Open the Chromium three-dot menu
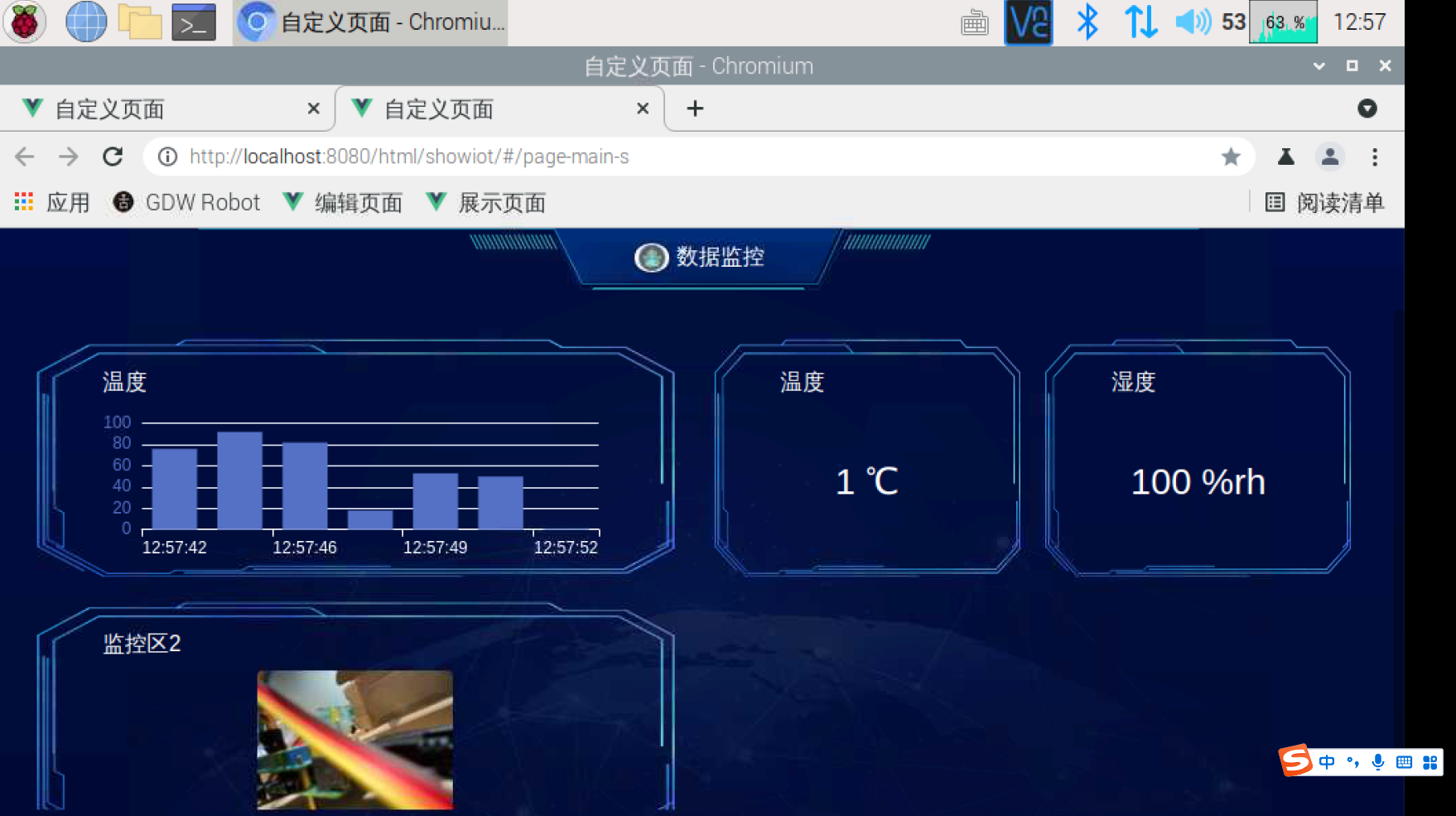1456x816 pixels. (x=1375, y=157)
